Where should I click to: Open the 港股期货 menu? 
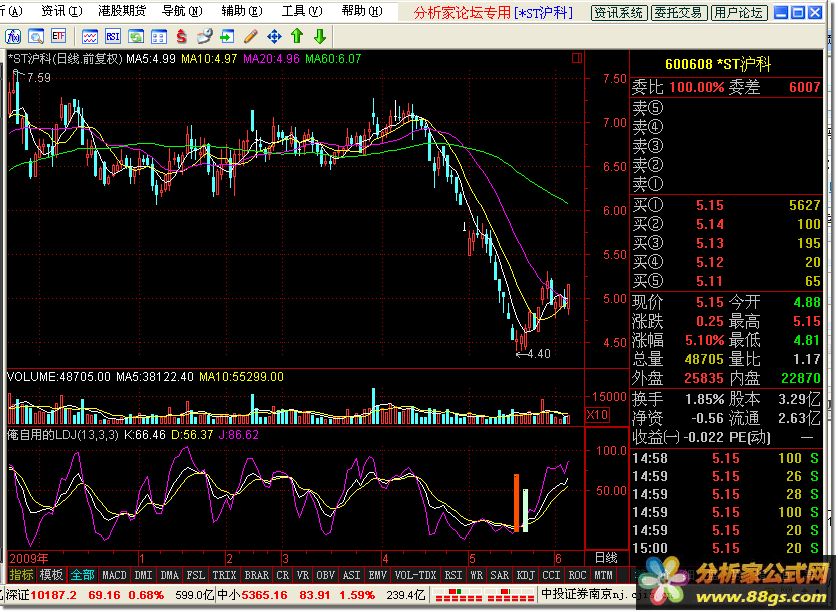(x=122, y=11)
